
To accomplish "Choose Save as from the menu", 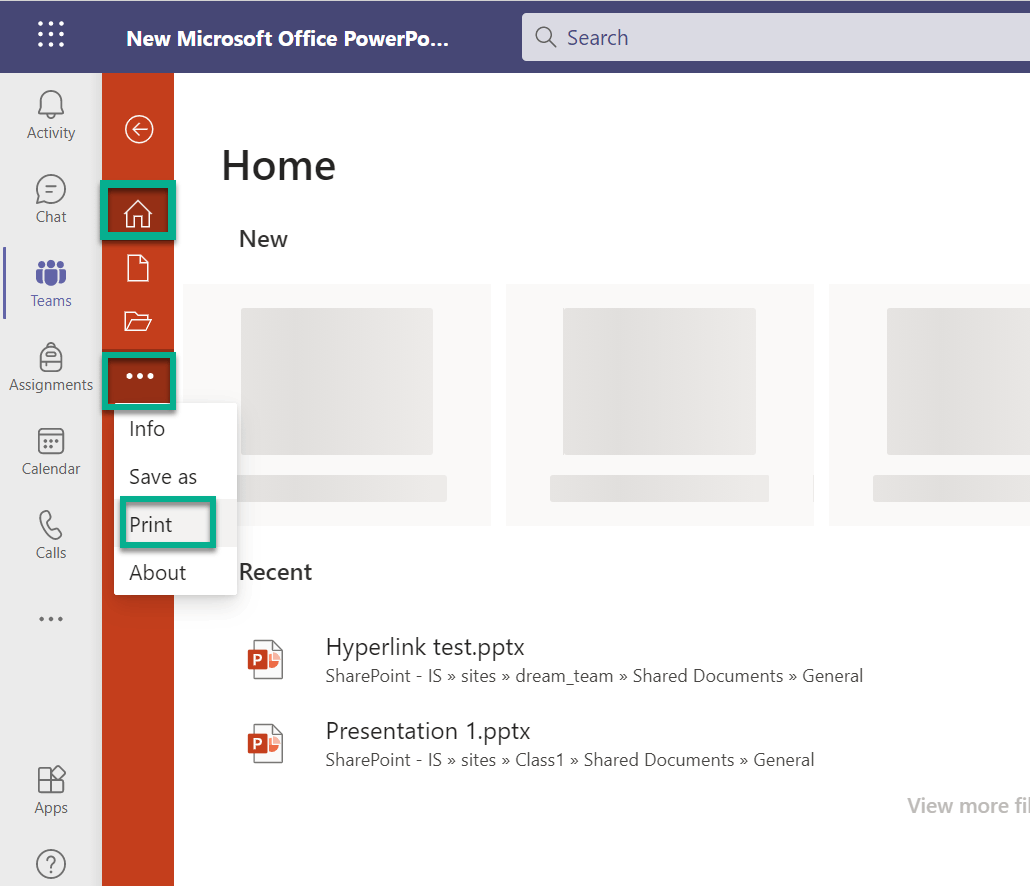I will [x=175, y=477].
